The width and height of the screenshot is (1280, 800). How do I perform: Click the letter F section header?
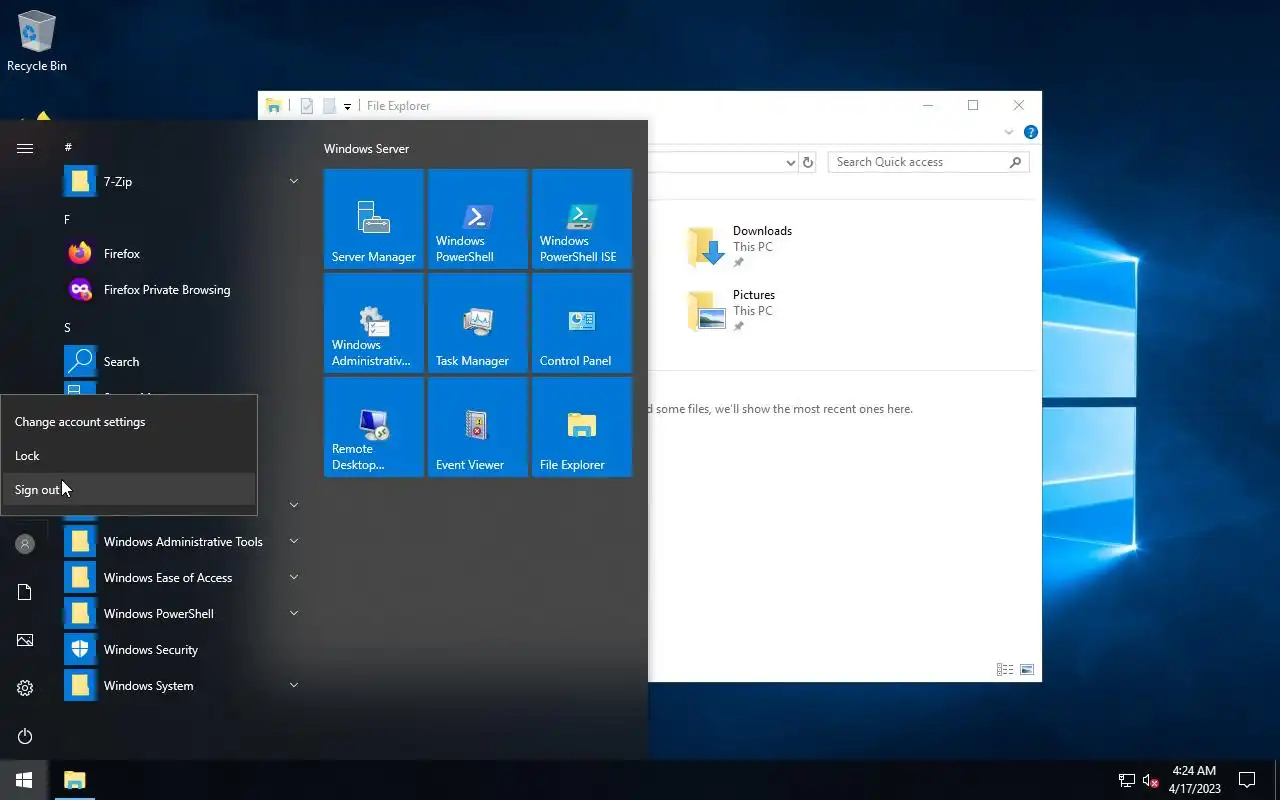point(67,220)
